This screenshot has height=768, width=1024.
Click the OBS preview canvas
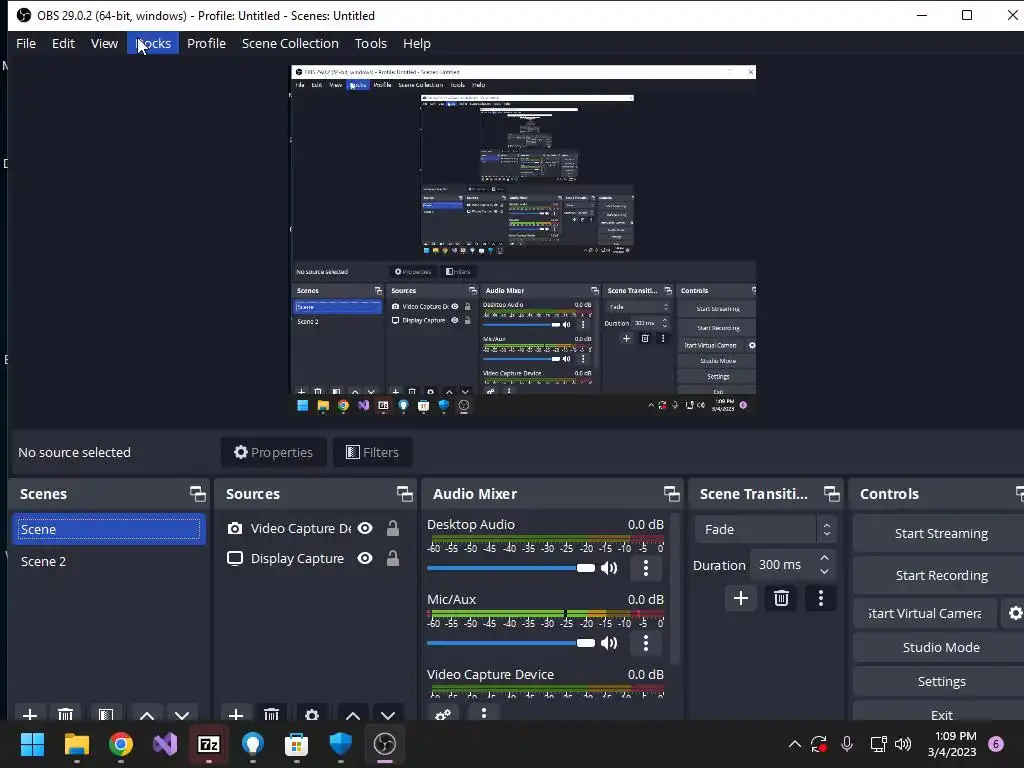point(523,239)
